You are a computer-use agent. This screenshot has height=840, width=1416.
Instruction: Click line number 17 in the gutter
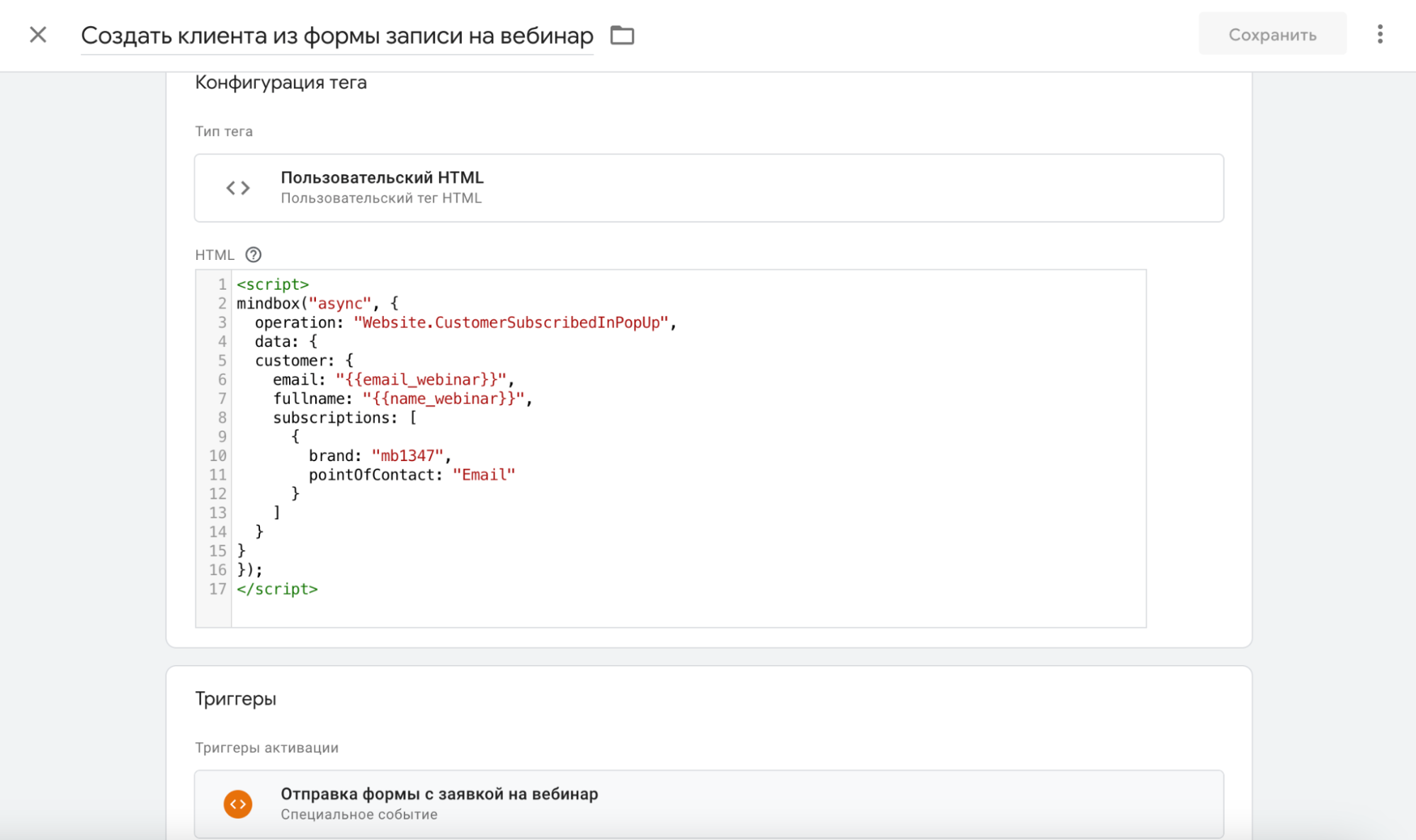pos(217,589)
